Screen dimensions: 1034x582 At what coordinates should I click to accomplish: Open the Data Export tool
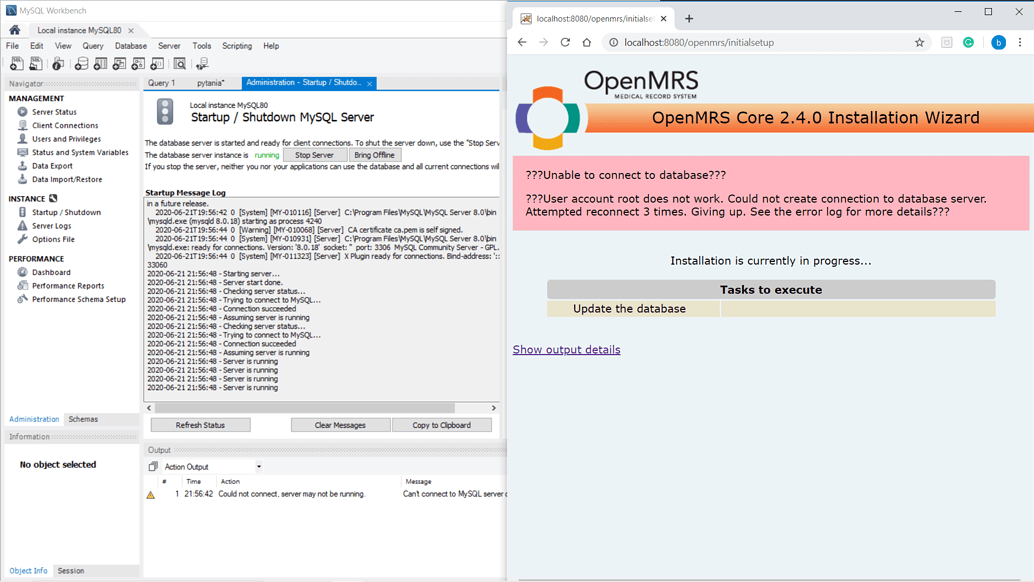[x=52, y=165]
